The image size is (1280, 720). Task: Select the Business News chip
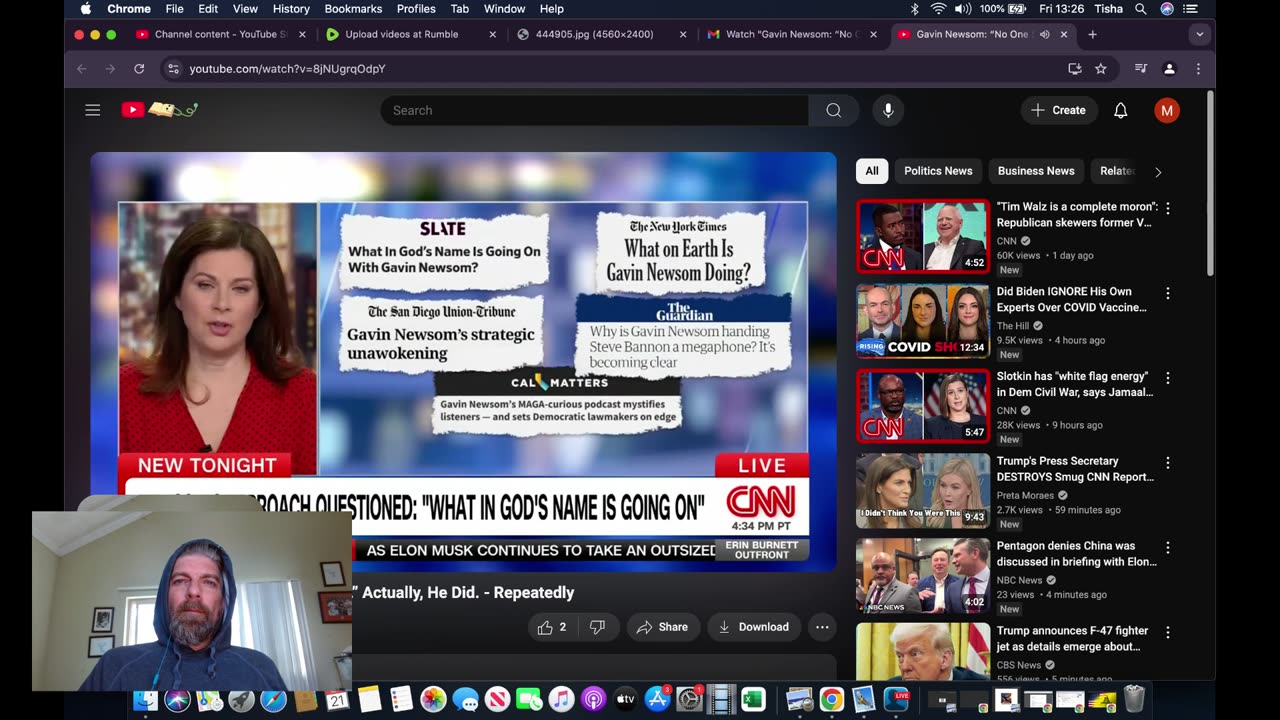tap(1036, 171)
